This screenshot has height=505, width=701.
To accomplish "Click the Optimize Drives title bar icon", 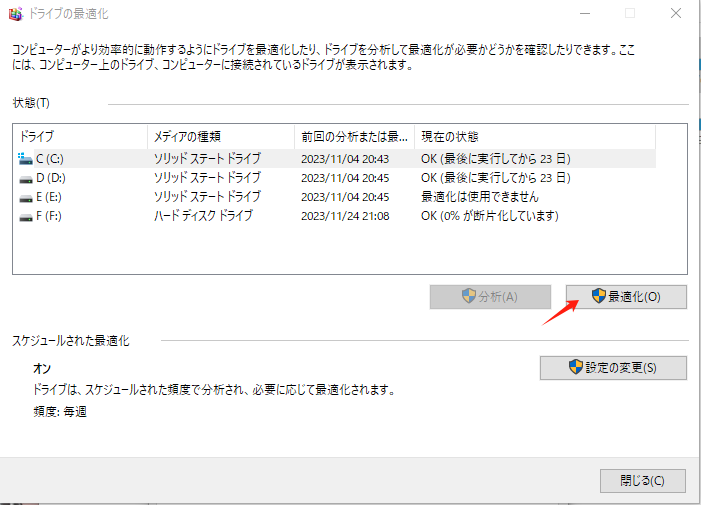I will [13, 14].
